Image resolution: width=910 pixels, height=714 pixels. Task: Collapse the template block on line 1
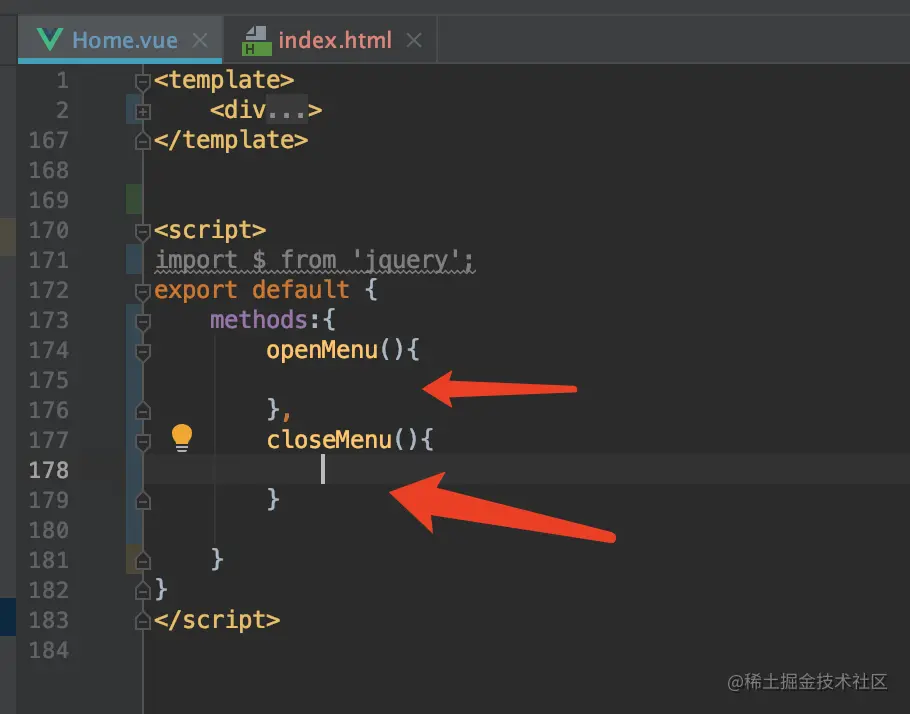pos(142,81)
